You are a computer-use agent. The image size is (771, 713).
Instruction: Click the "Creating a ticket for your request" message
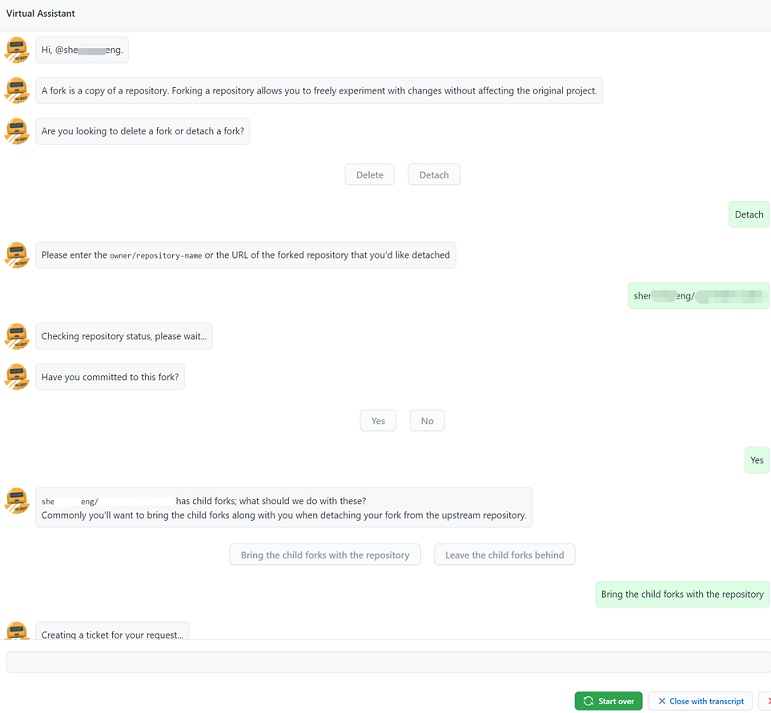click(112, 633)
